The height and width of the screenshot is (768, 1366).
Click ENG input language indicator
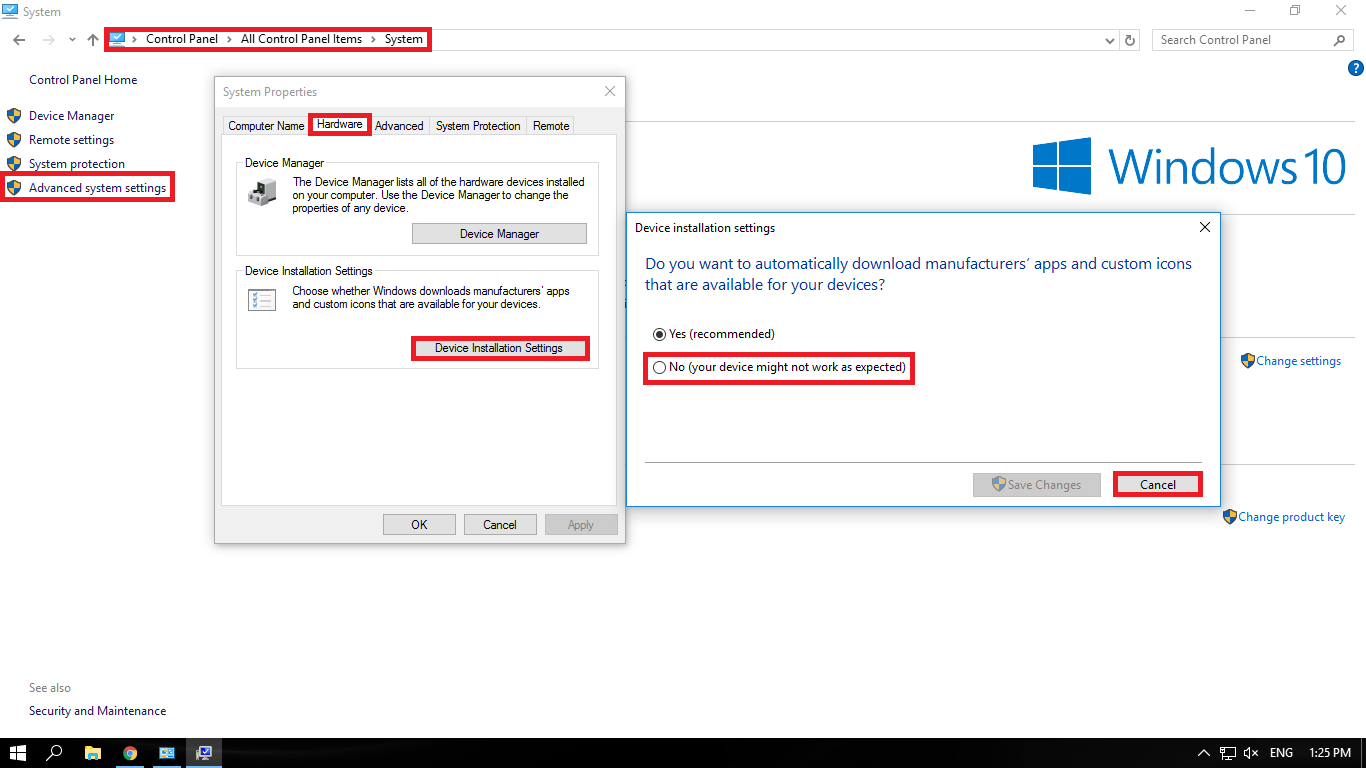coord(1281,753)
